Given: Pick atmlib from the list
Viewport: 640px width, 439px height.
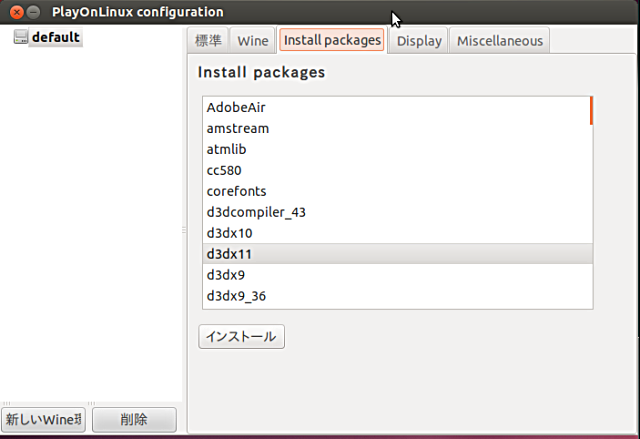Looking at the screenshot, I should (x=398, y=149).
